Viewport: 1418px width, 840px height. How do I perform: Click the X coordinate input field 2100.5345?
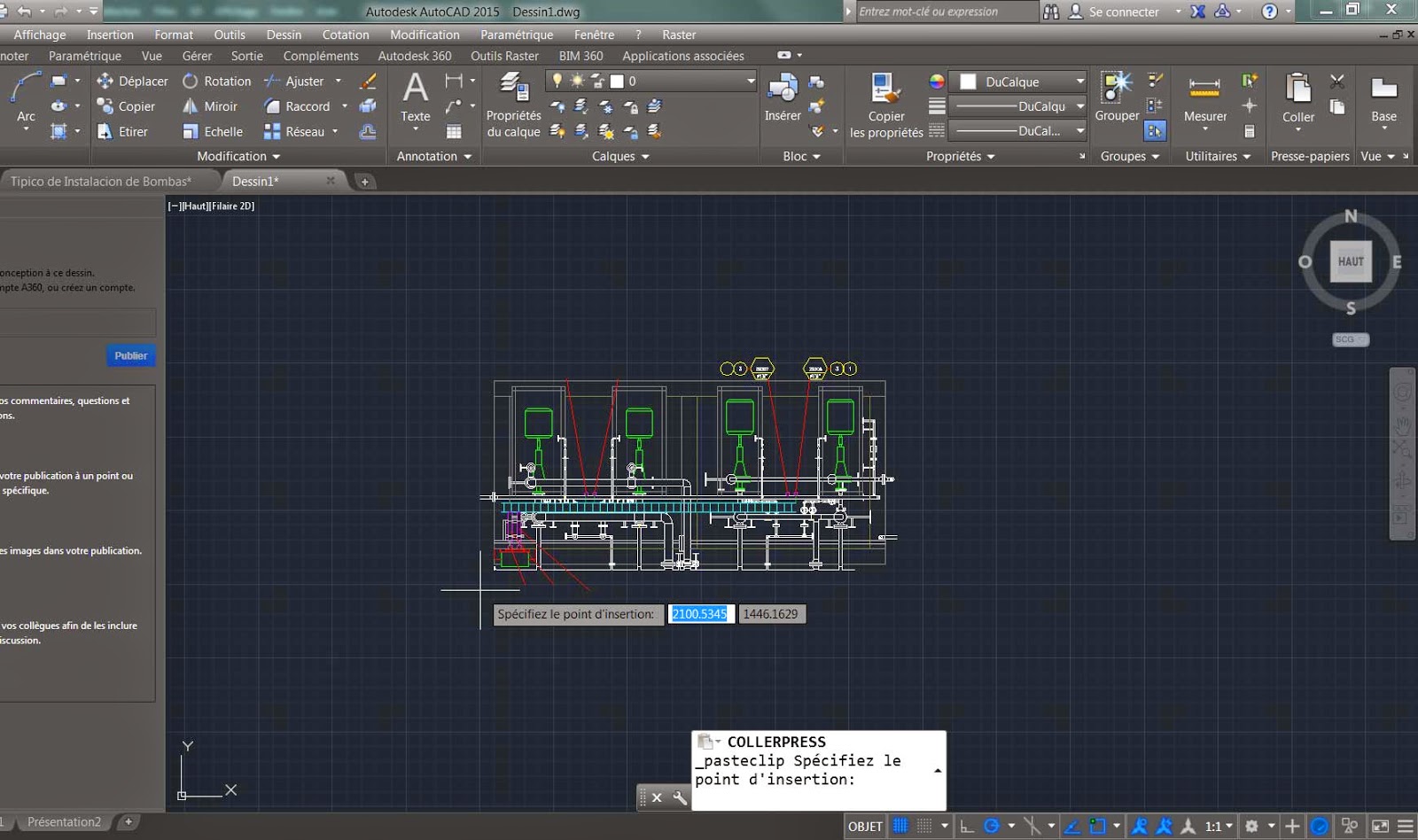pos(699,614)
